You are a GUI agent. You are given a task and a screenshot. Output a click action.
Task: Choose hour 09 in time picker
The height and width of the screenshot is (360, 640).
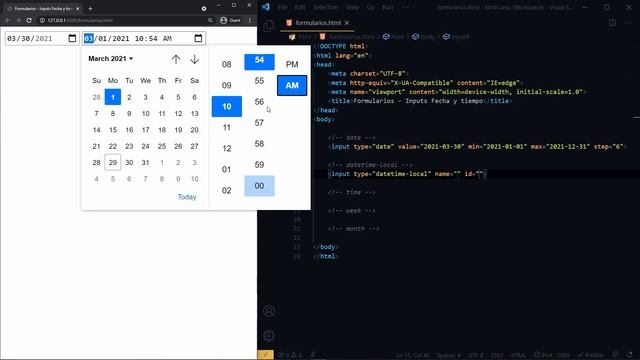tap(227, 85)
